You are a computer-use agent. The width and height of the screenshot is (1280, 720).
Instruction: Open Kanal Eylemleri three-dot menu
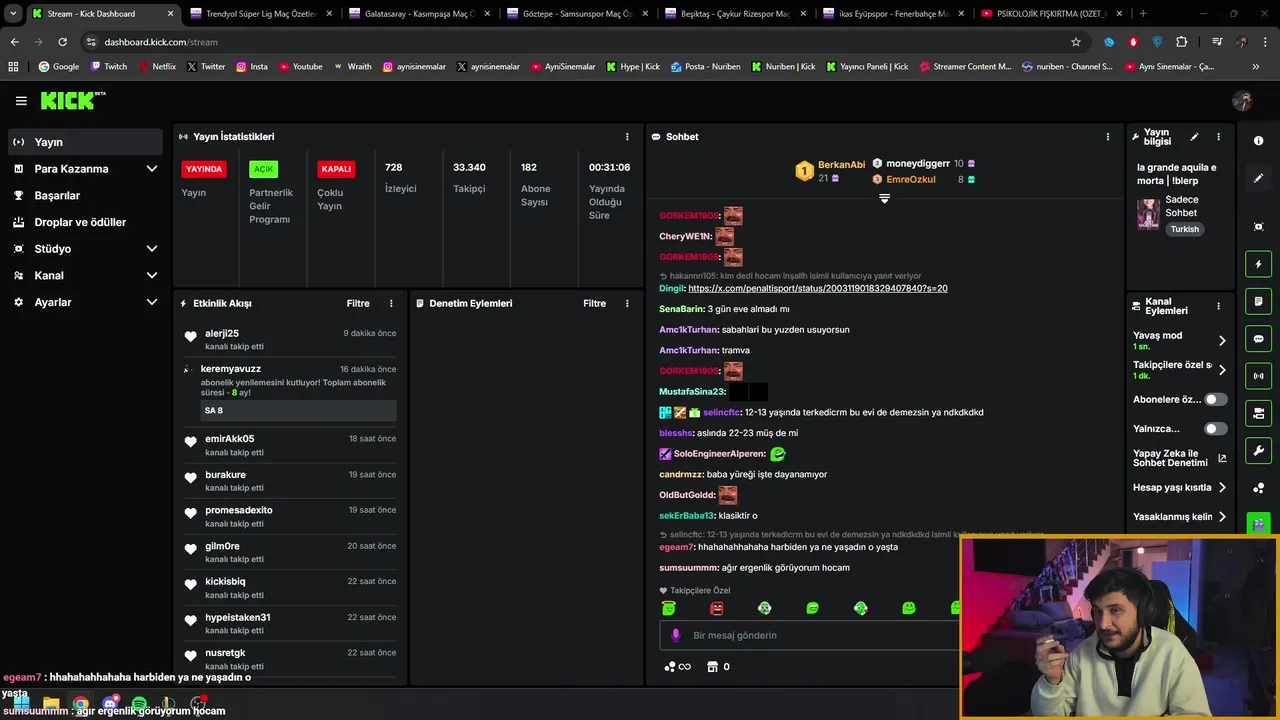pos(1218,306)
